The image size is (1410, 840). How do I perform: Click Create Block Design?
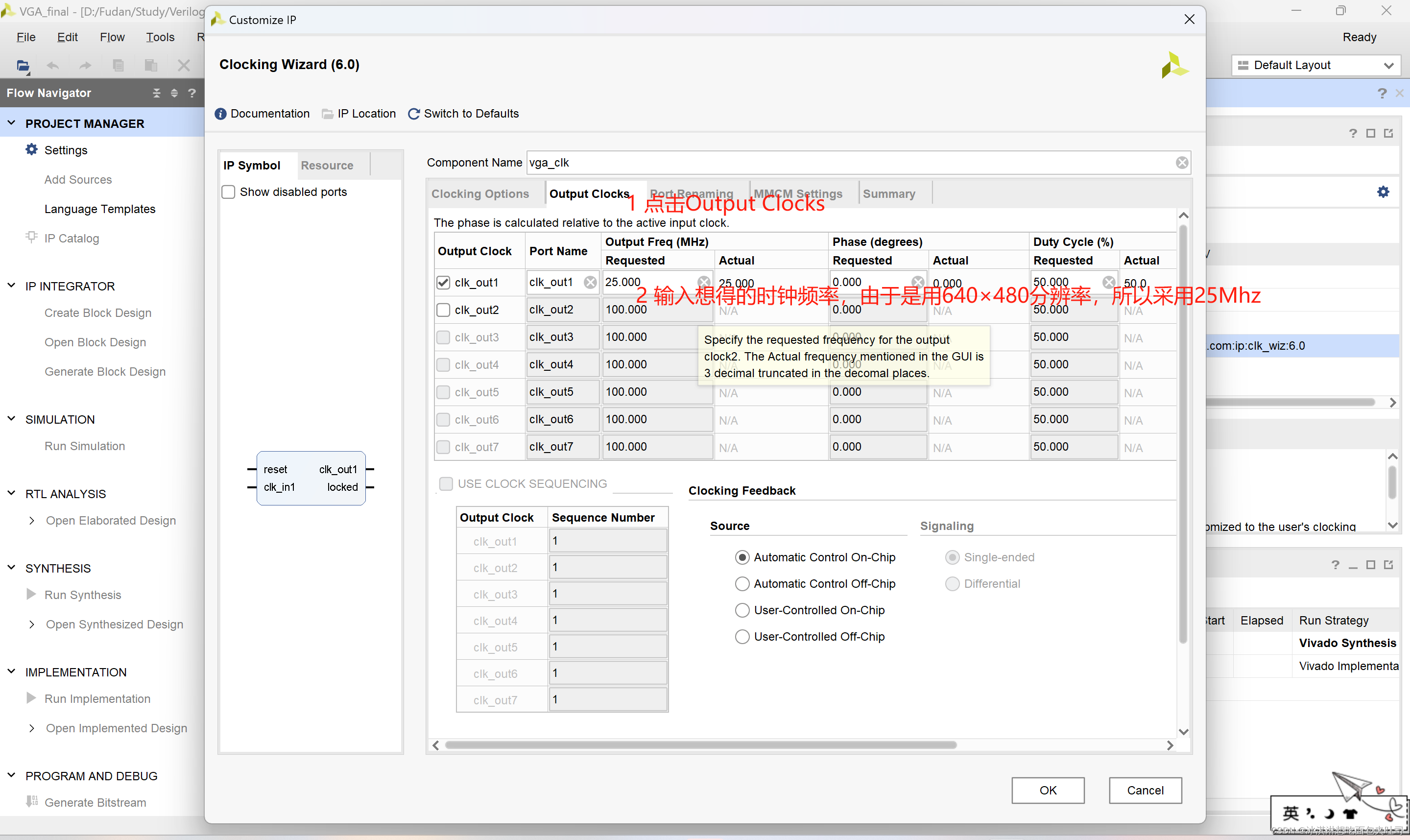click(x=98, y=312)
